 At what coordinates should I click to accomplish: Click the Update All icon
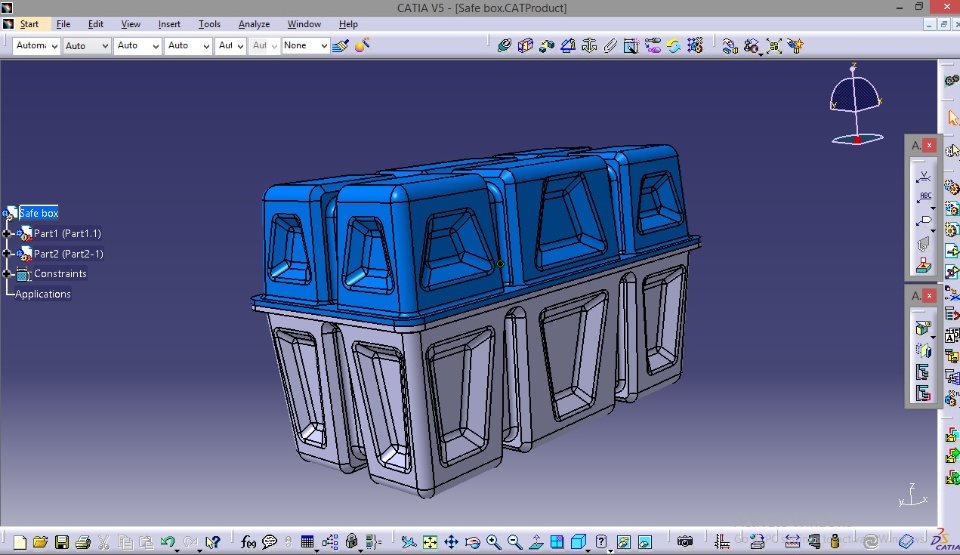[673, 45]
